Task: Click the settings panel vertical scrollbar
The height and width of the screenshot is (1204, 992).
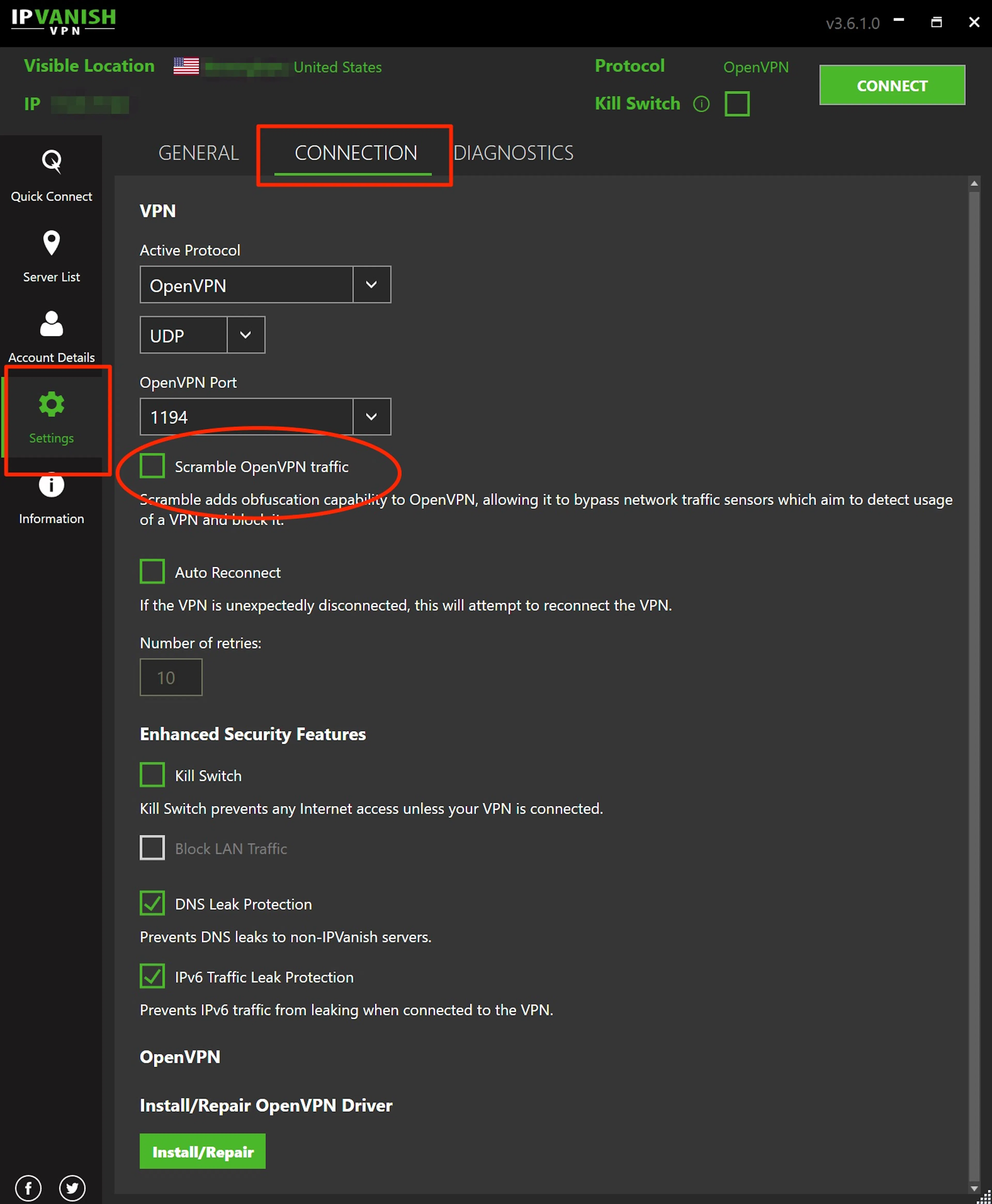Action: [x=974, y=686]
